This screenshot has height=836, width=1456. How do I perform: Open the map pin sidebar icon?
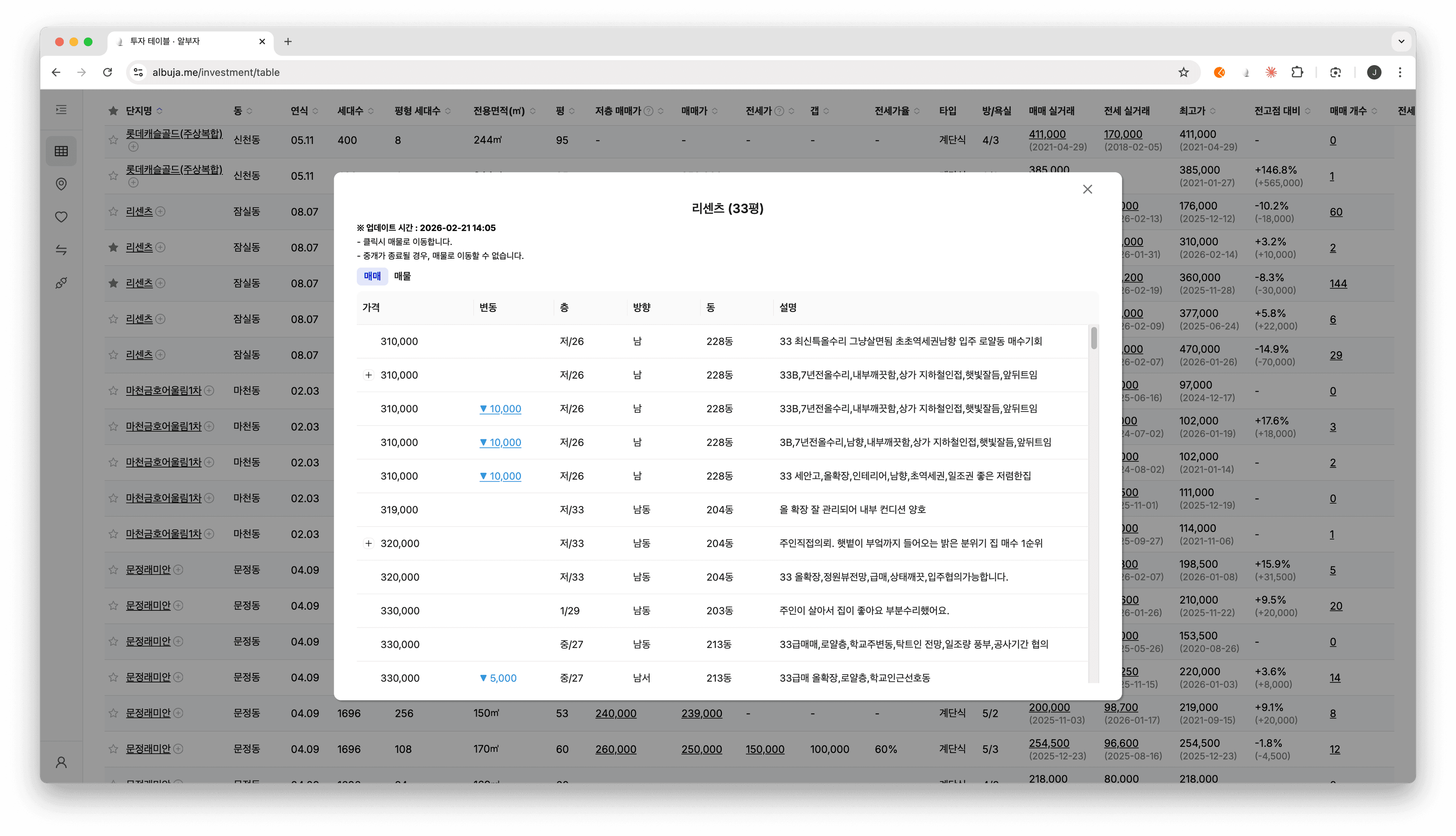61,184
